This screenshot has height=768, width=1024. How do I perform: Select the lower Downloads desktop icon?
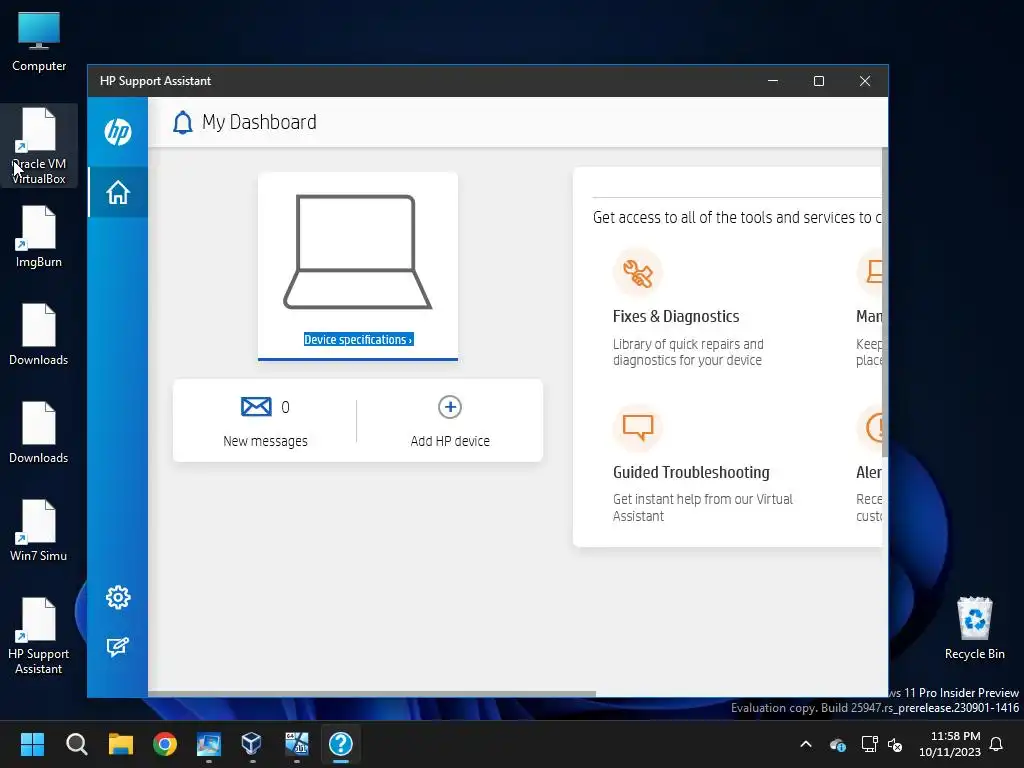point(39,432)
